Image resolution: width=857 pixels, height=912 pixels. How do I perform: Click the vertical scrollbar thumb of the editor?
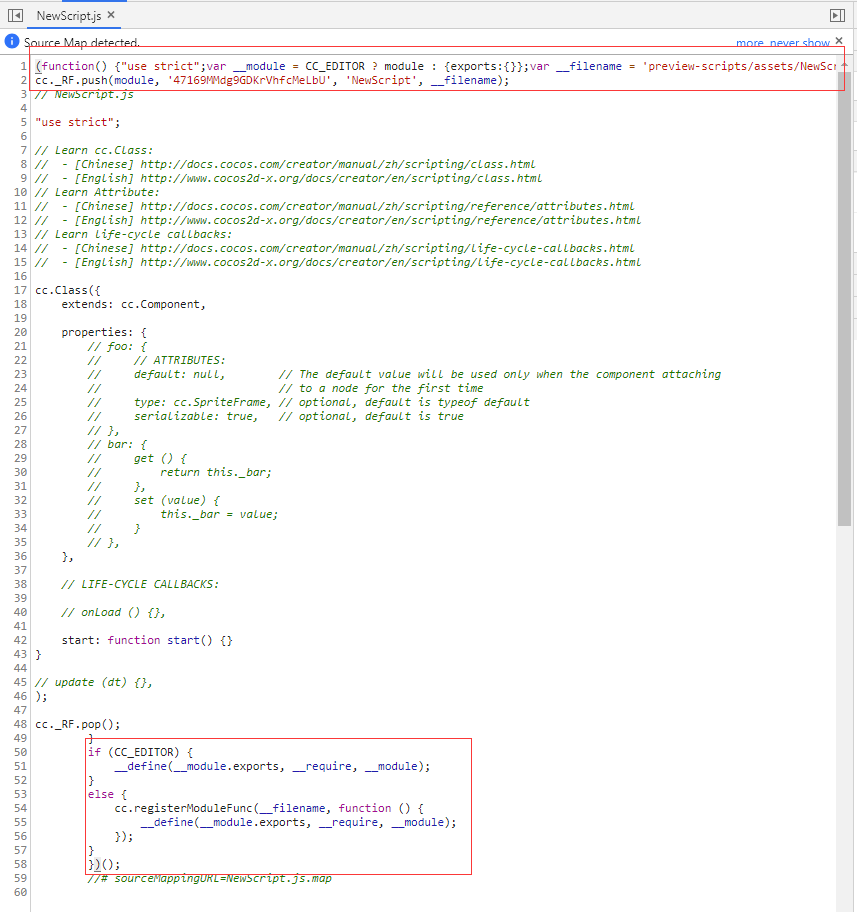(x=844, y=298)
